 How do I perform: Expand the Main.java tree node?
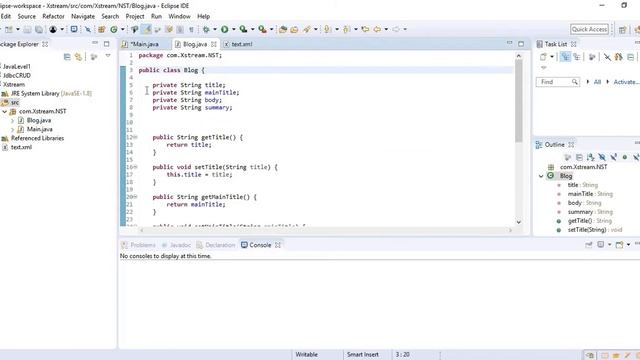pyautogui.click(x=12, y=129)
